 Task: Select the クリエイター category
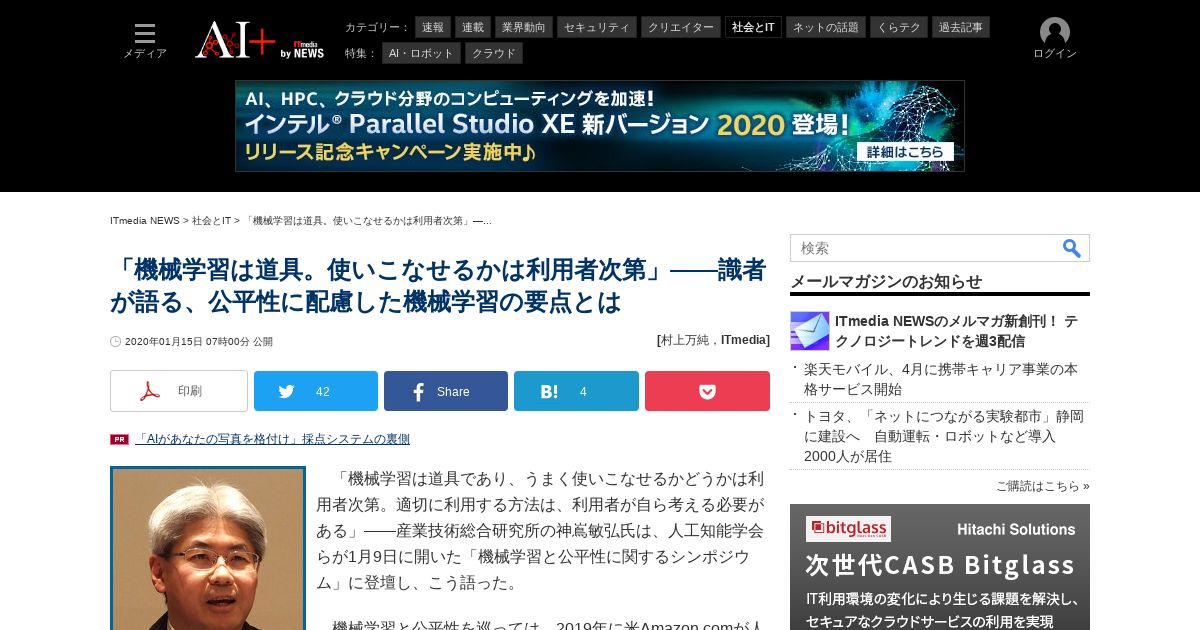point(681,27)
